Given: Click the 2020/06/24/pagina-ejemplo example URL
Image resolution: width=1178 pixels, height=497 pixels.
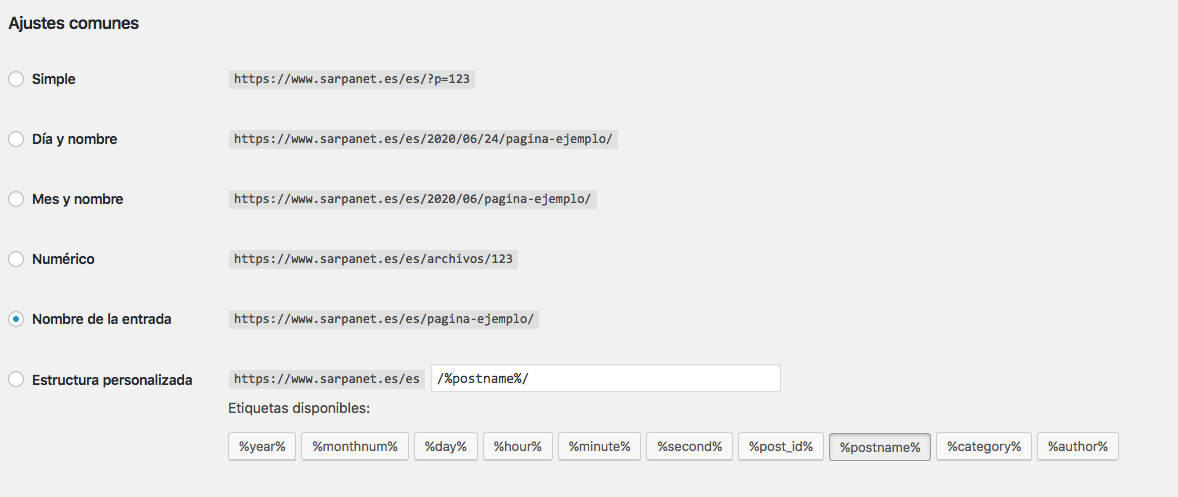Looking at the screenshot, I should [x=423, y=139].
